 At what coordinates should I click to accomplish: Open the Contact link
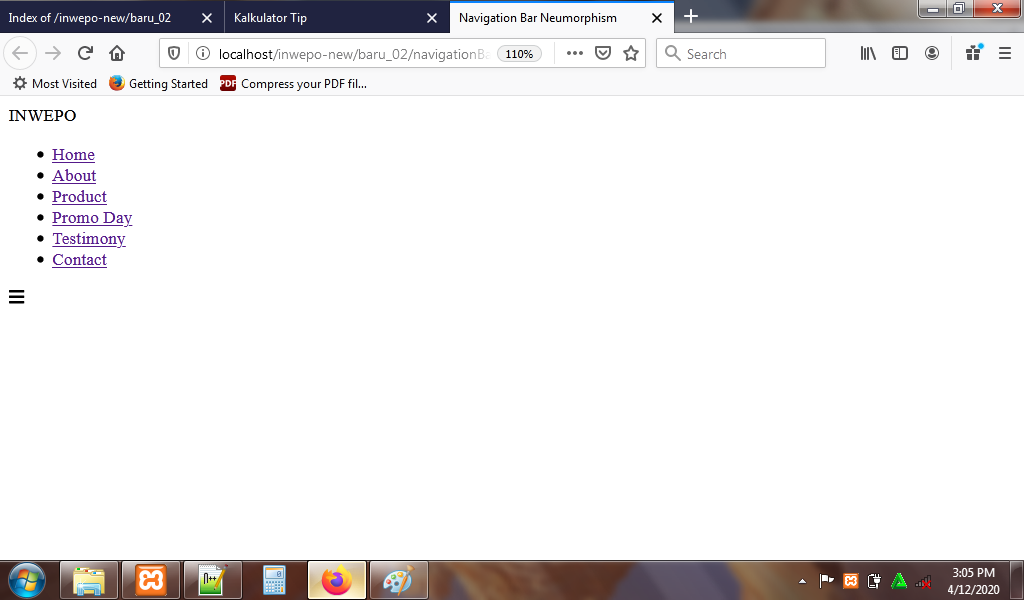tap(79, 259)
